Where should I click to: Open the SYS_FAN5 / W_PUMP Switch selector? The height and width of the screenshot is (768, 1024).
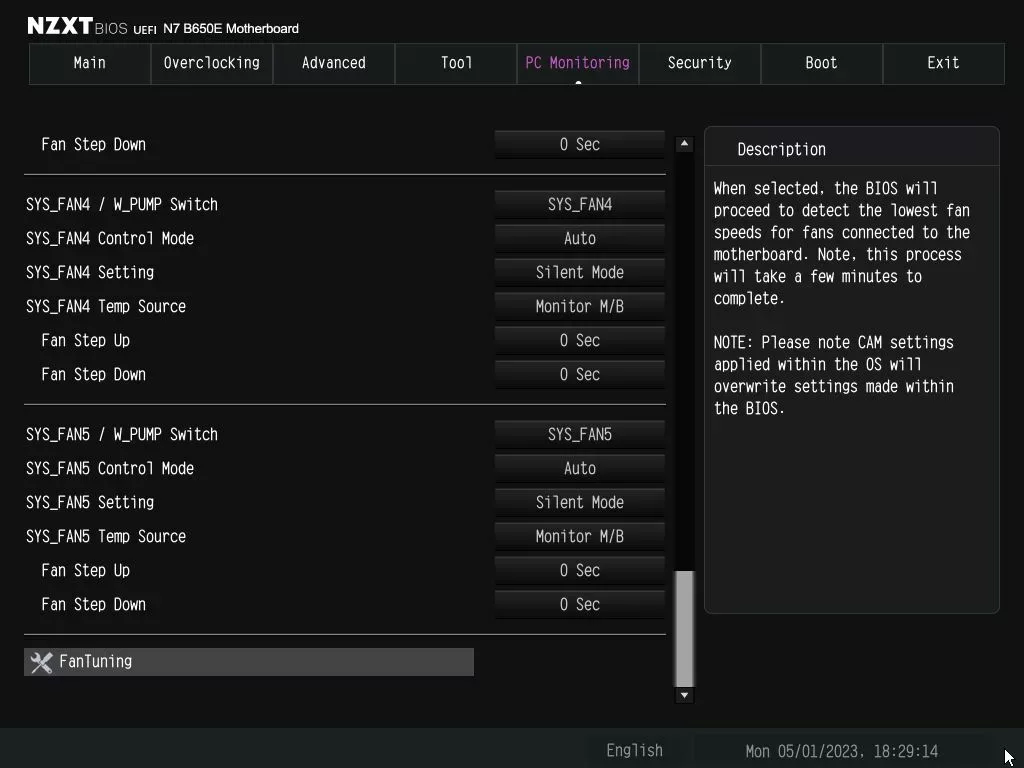(579, 434)
